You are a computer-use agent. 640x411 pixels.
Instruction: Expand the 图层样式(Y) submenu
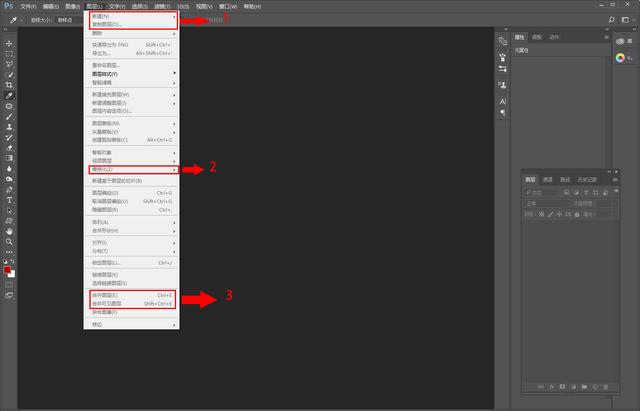131,74
